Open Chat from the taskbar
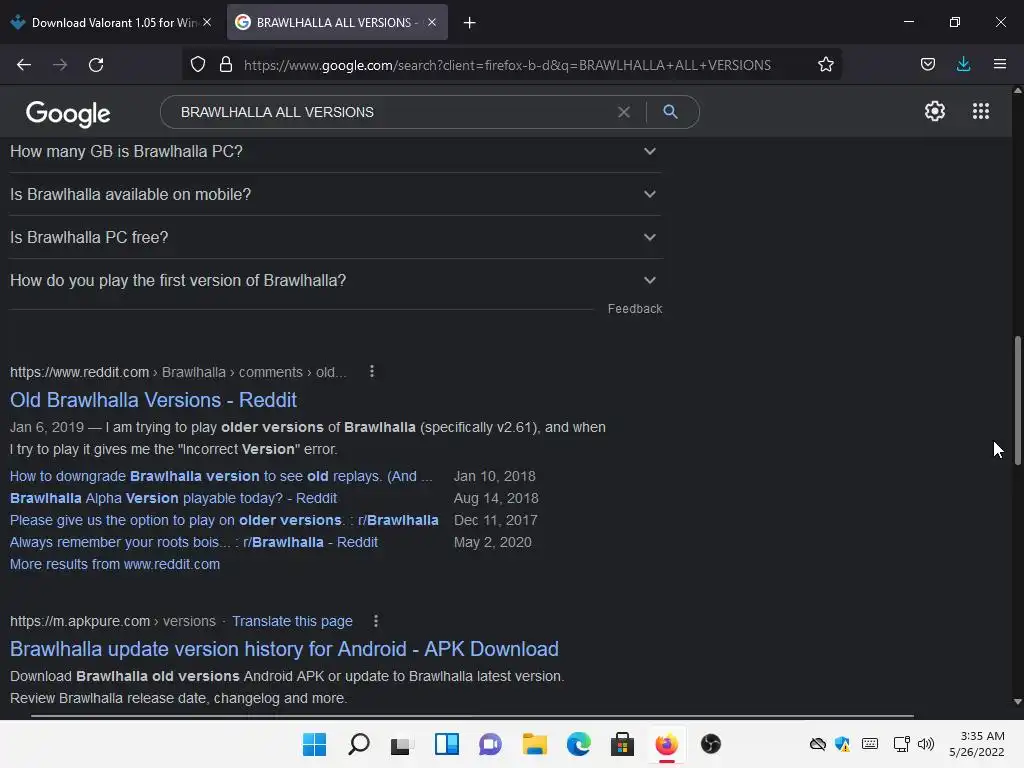The width and height of the screenshot is (1024, 768). click(490, 744)
